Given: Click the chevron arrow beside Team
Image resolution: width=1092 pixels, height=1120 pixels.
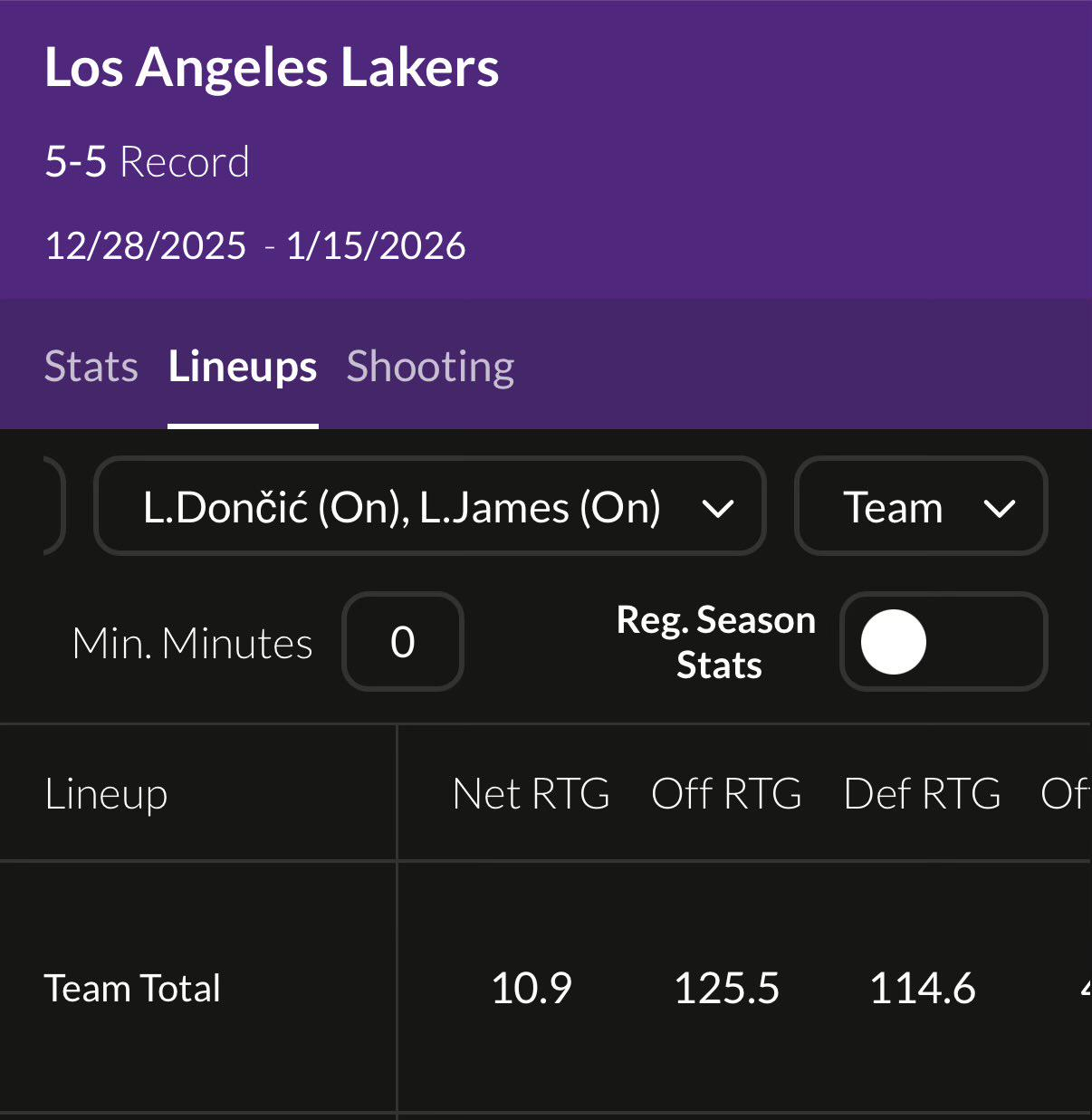Looking at the screenshot, I should click(x=999, y=509).
